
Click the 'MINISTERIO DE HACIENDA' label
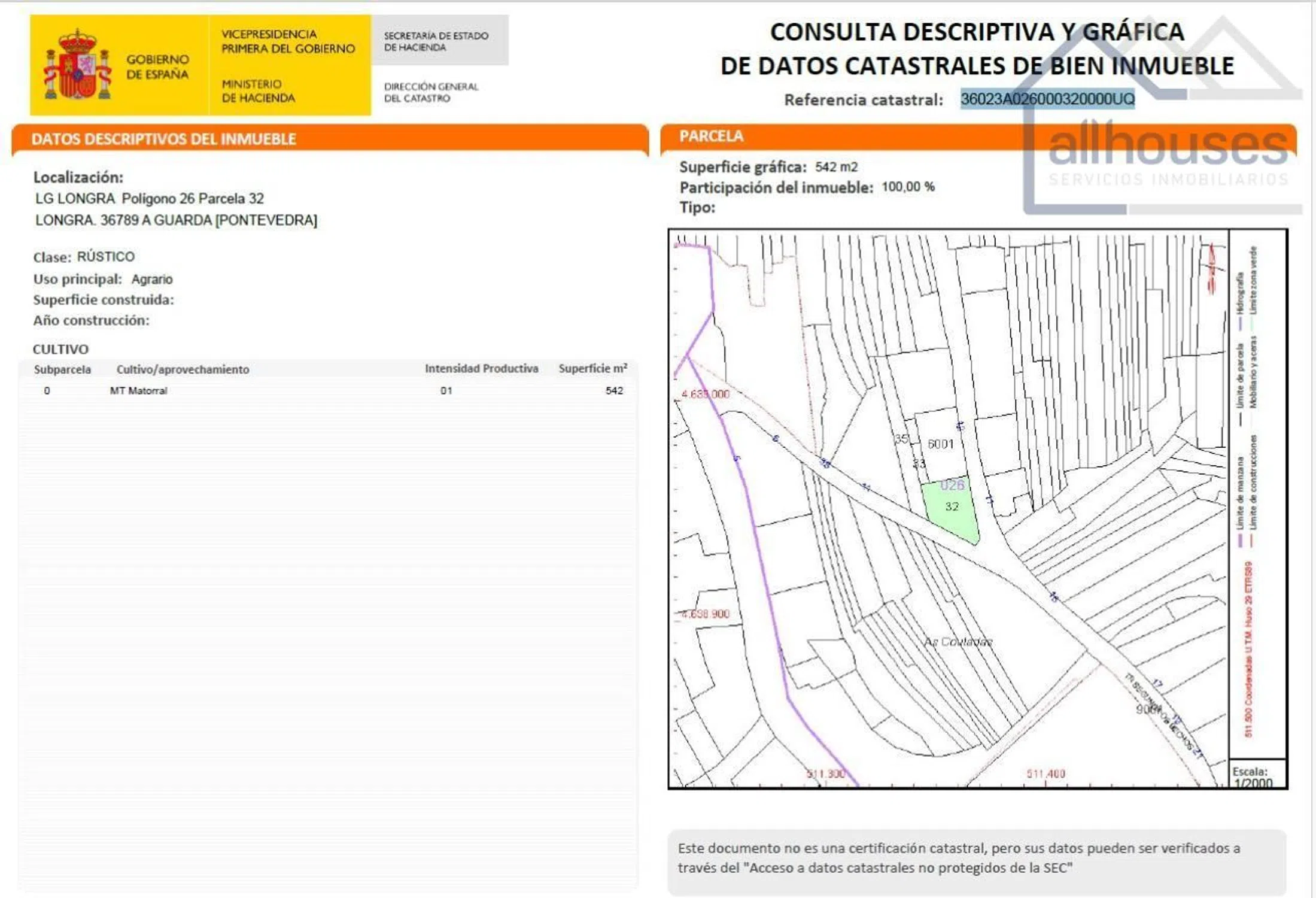coord(258,91)
